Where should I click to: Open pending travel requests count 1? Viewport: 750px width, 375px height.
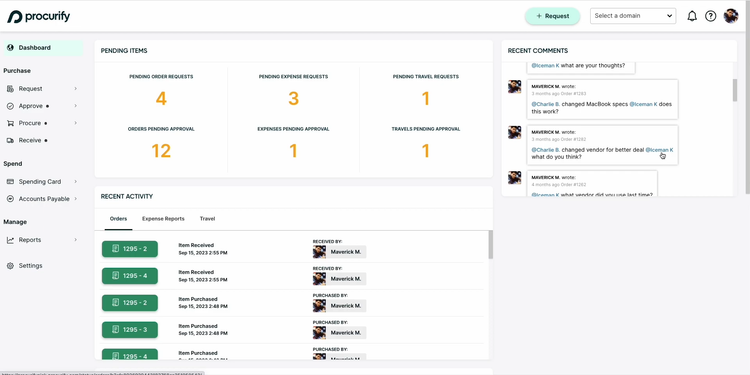426,99
